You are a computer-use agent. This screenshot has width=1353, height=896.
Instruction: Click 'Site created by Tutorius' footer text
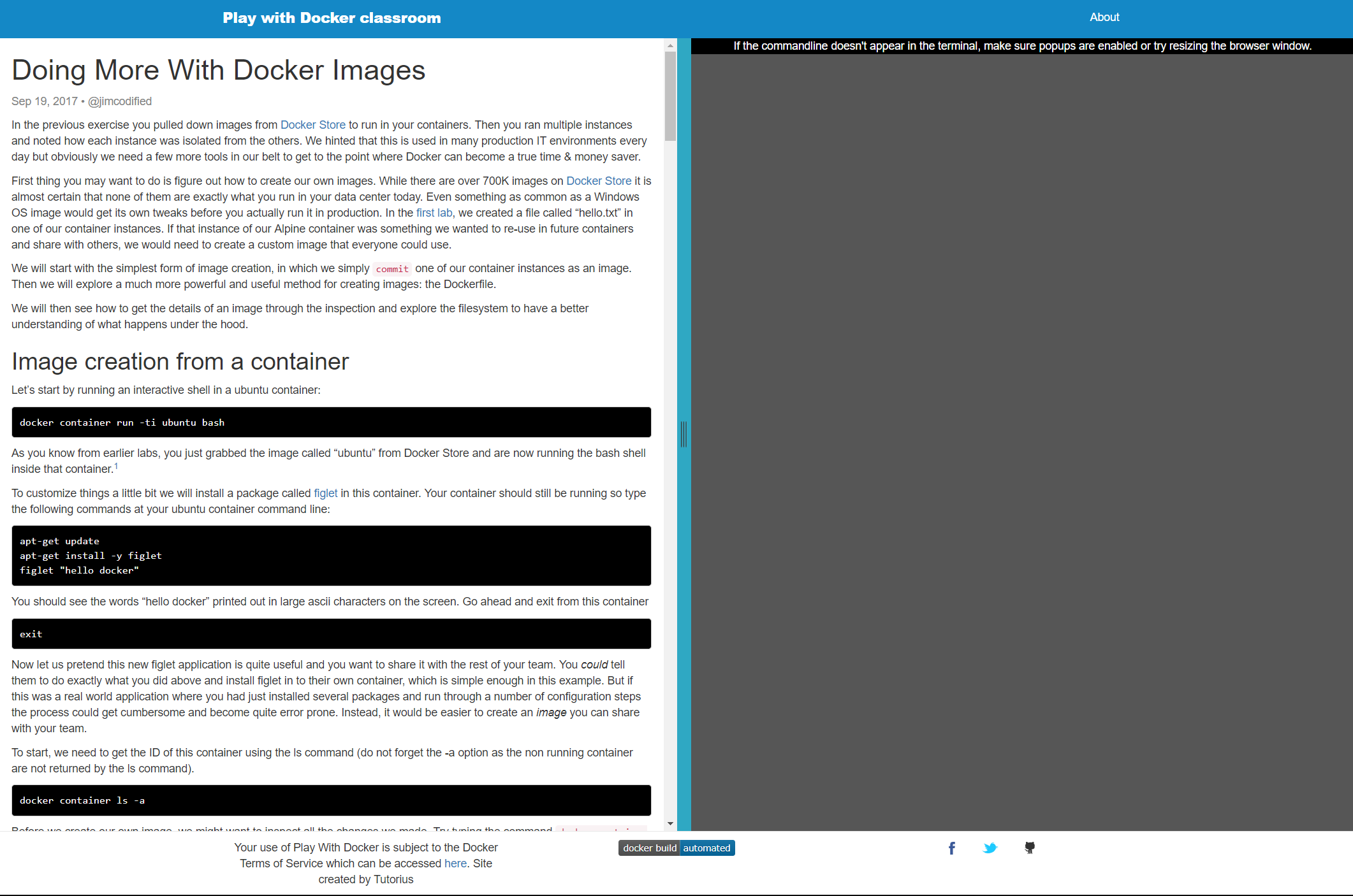(406, 872)
